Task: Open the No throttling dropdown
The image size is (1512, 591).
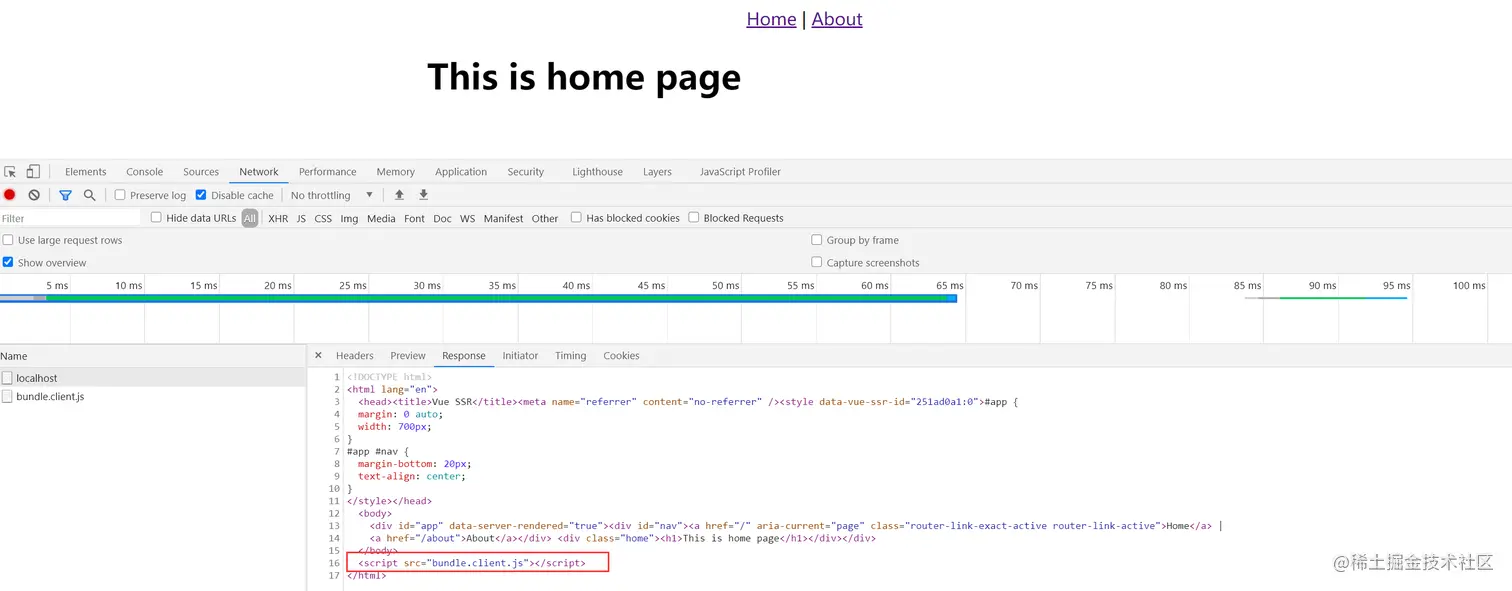Action: coord(332,195)
